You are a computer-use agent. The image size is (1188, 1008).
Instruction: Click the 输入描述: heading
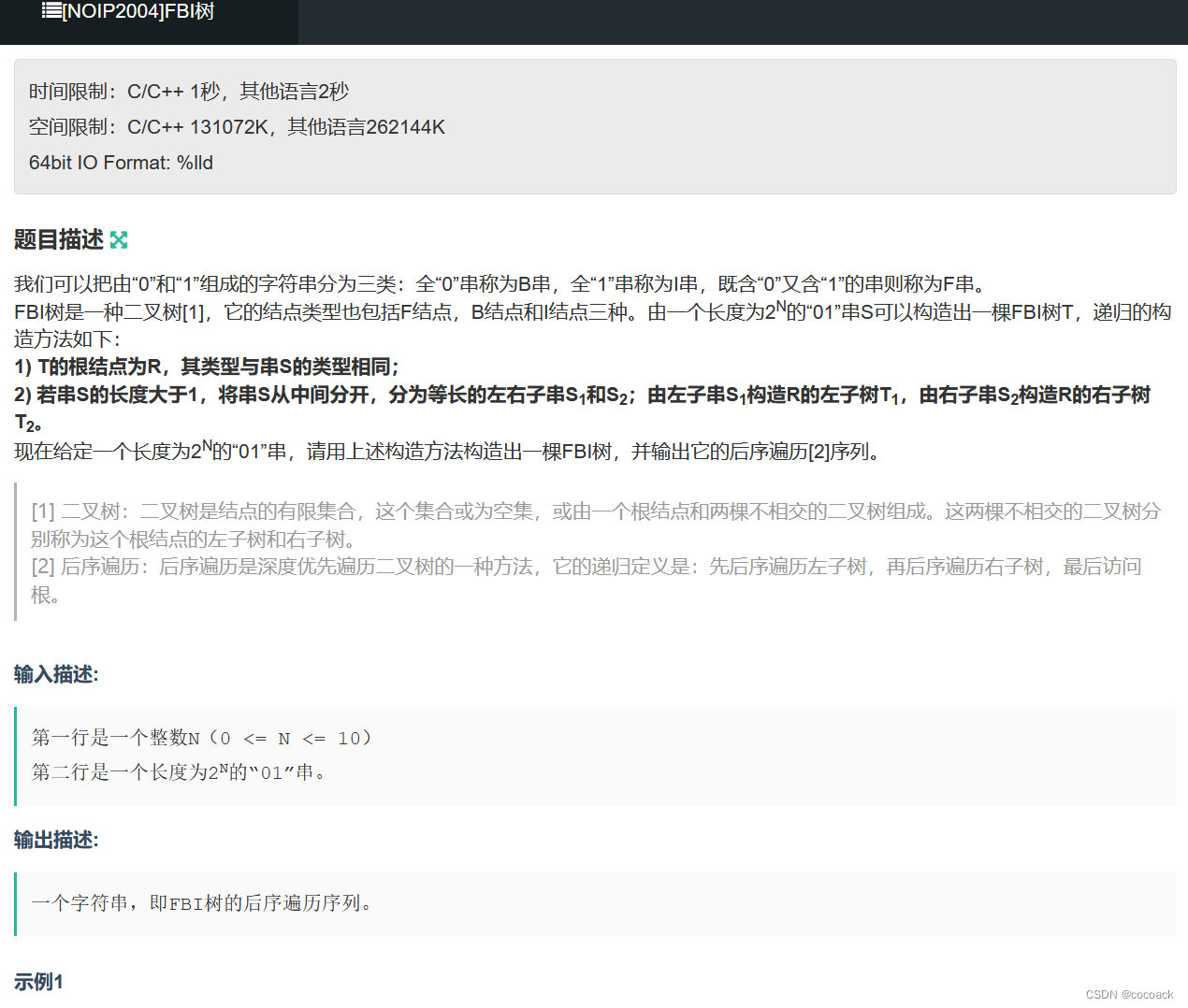pyautogui.click(x=56, y=674)
